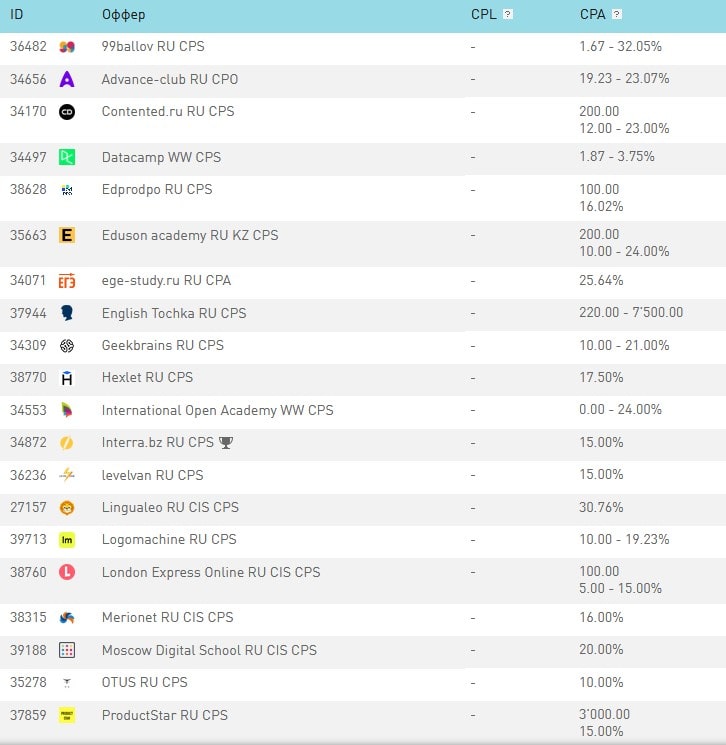Click the Geekbrains brain logo icon
The width and height of the screenshot is (726, 745).
pyautogui.click(x=67, y=346)
